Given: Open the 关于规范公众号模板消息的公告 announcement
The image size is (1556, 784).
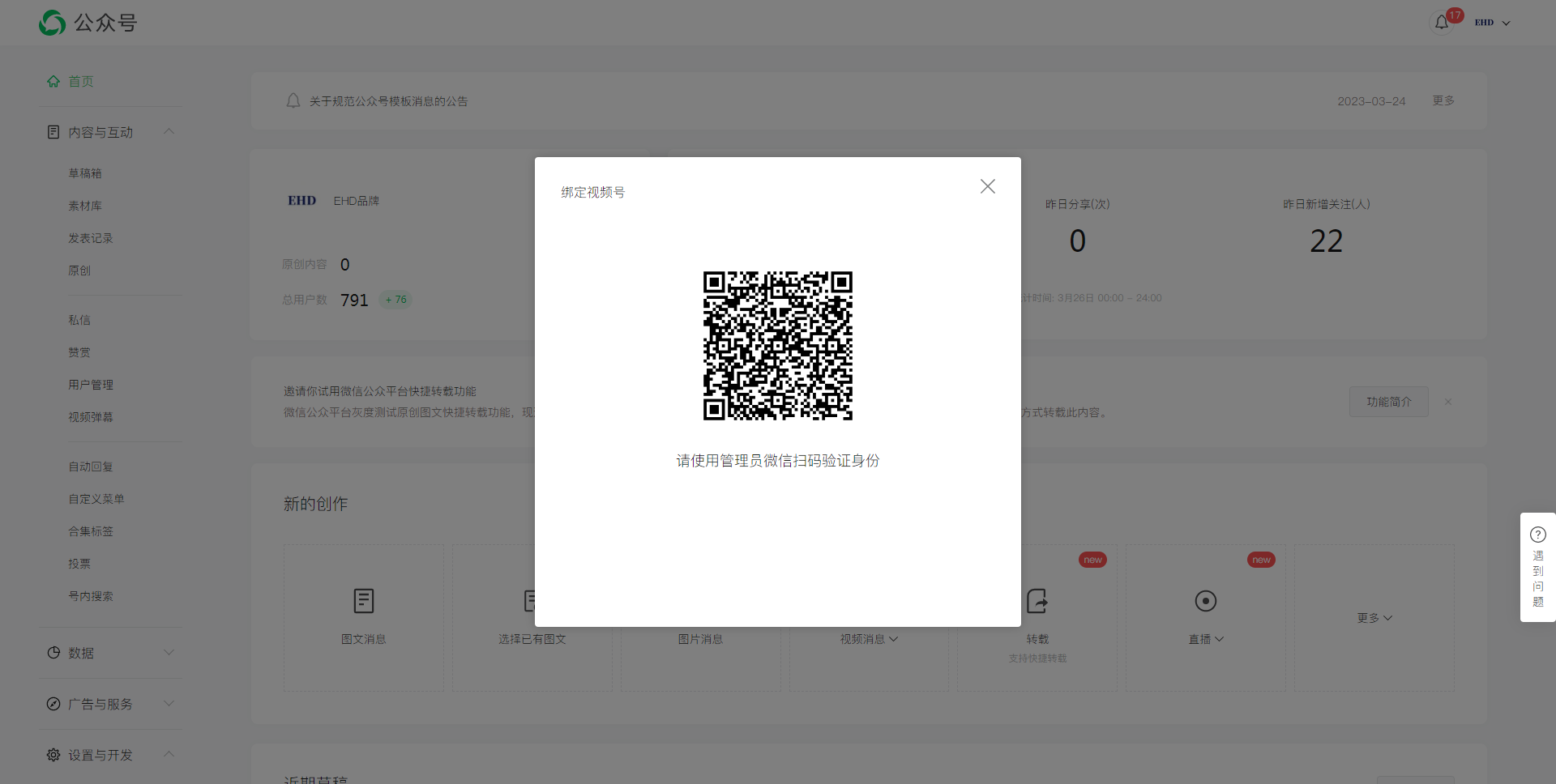Looking at the screenshot, I should click(389, 101).
